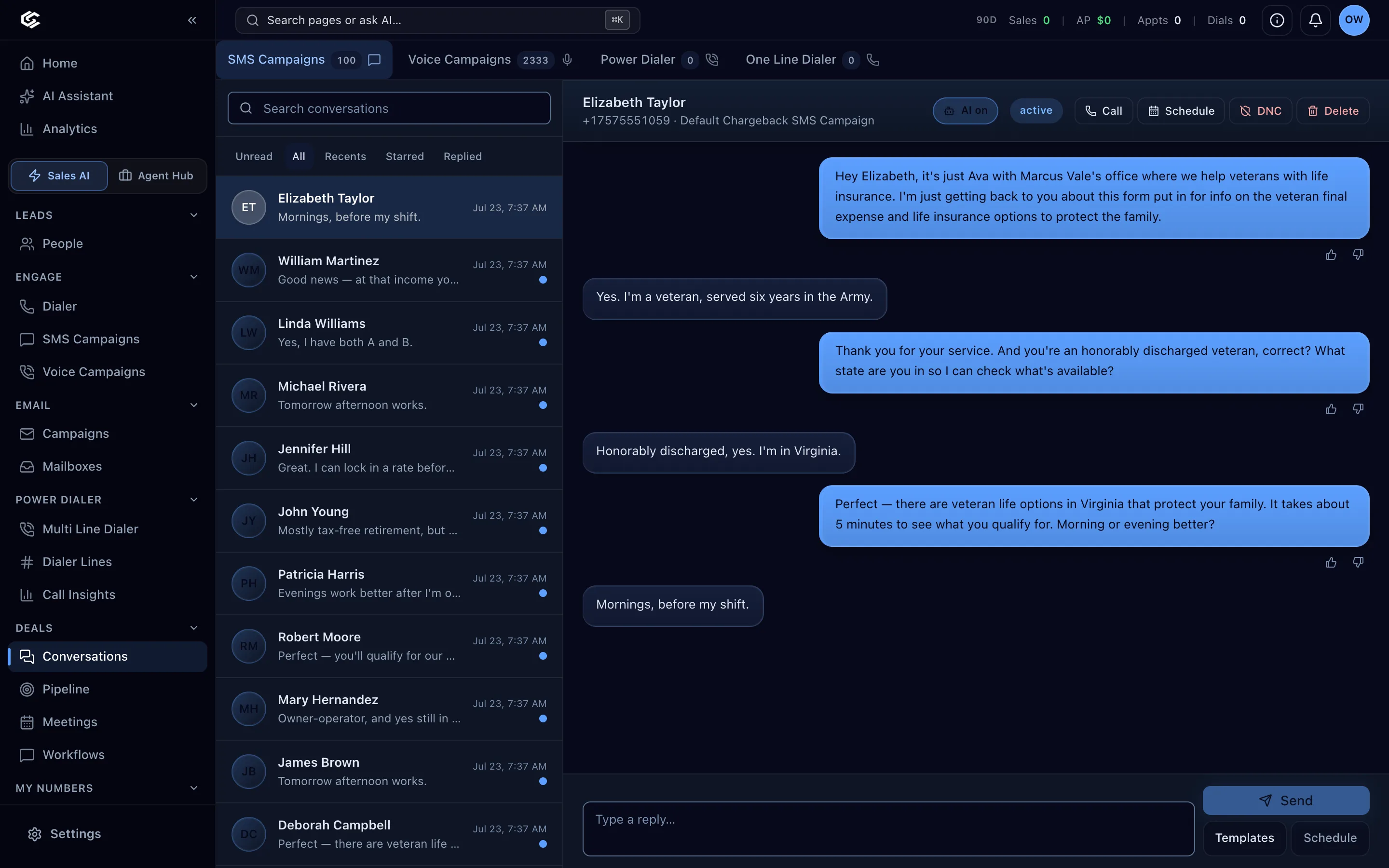
Task: Open Michael Rivera conversation
Action: click(x=389, y=395)
